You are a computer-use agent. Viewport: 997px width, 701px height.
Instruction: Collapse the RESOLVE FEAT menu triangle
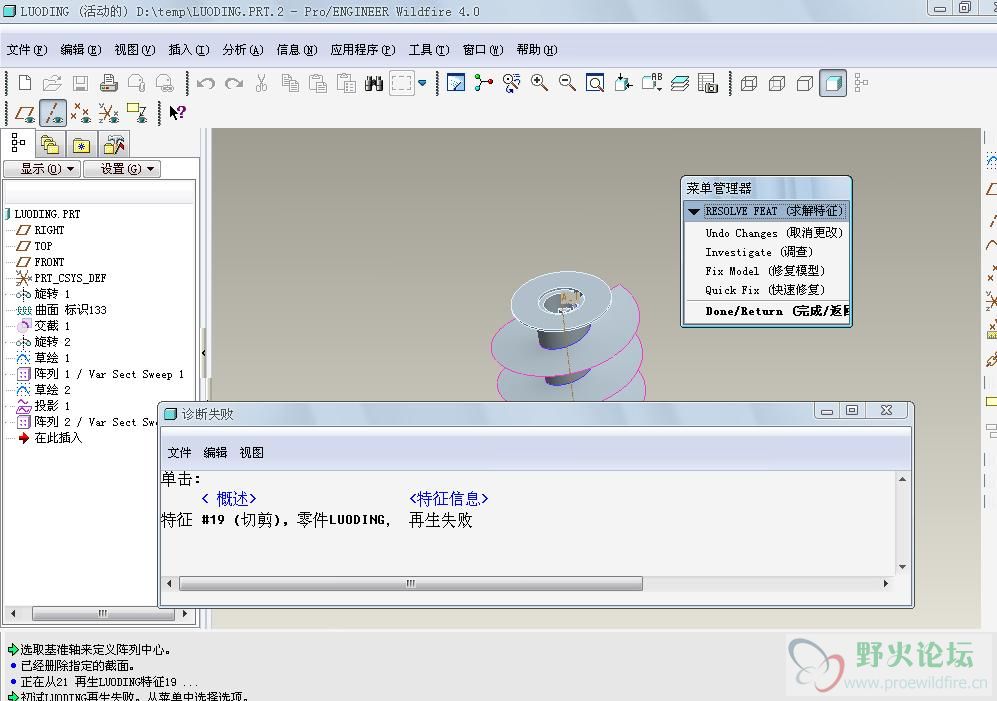click(x=694, y=211)
